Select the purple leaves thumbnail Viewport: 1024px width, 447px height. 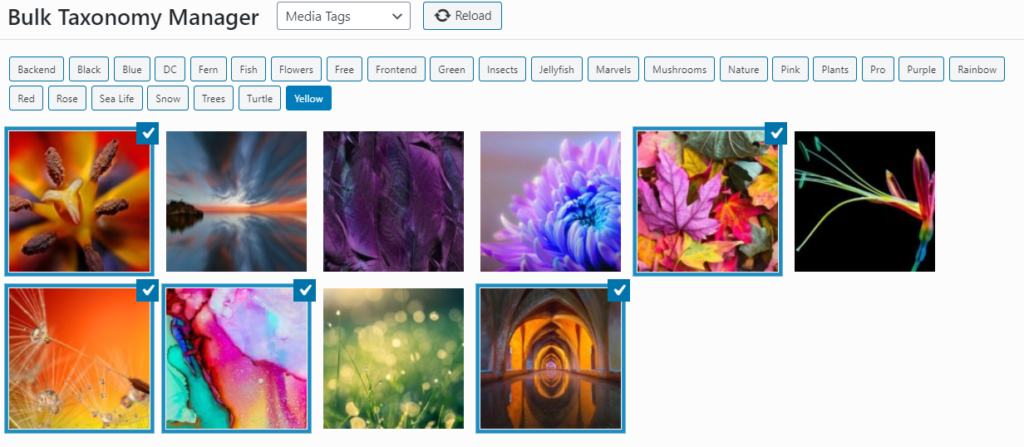[394, 201]
